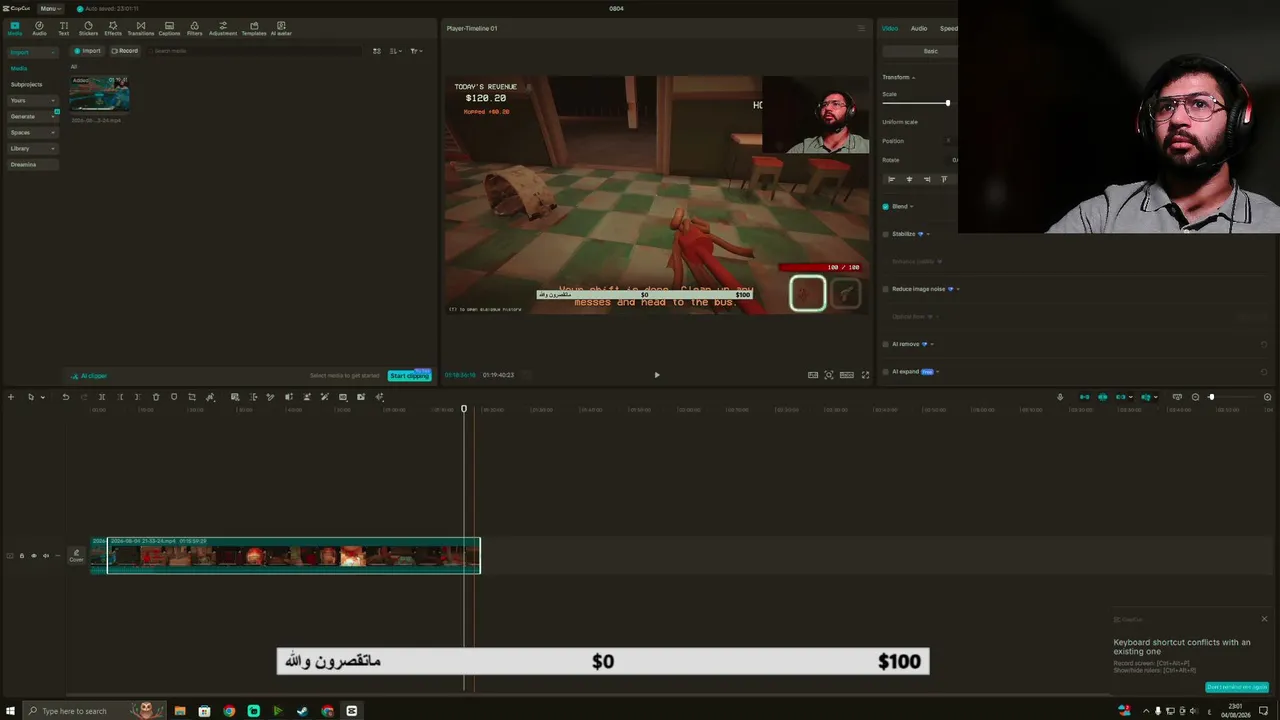Image resolution: width=1280 pixels, height=720 pixels.
Task: Toggle the track visibility eye icon
Action: tap(33, 556)
